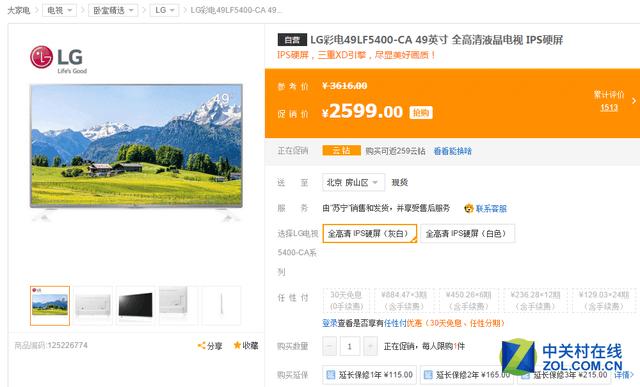Open the 大家电 breadcrumb link
Image resolution: width=640 pixels, height=387 pixels.
pos(19,10)
